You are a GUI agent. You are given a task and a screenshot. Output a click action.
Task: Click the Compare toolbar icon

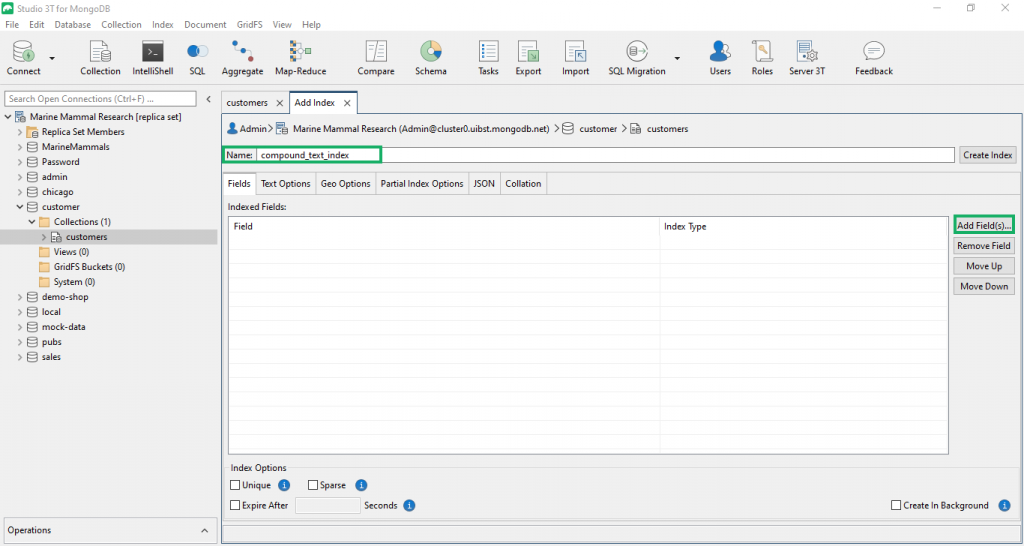376,57
